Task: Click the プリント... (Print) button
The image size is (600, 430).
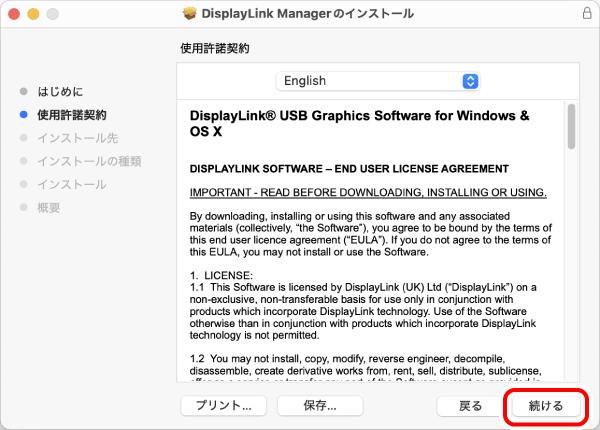Action: 223,406
